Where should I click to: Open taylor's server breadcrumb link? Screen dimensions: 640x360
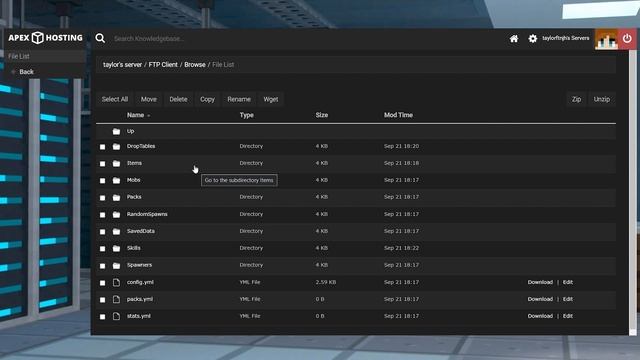[x=122, y=65]
